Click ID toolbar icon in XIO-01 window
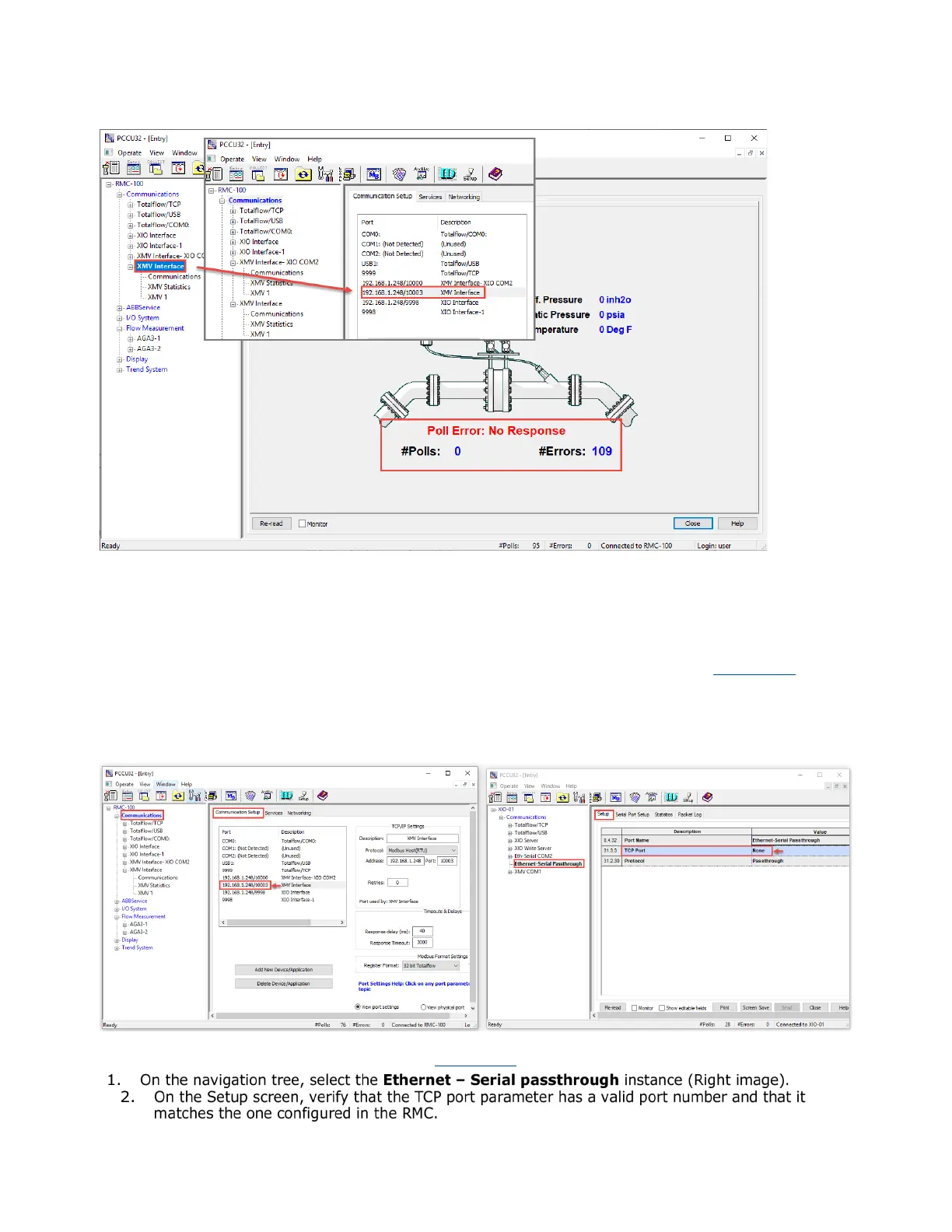 click(x=671, y=797)
